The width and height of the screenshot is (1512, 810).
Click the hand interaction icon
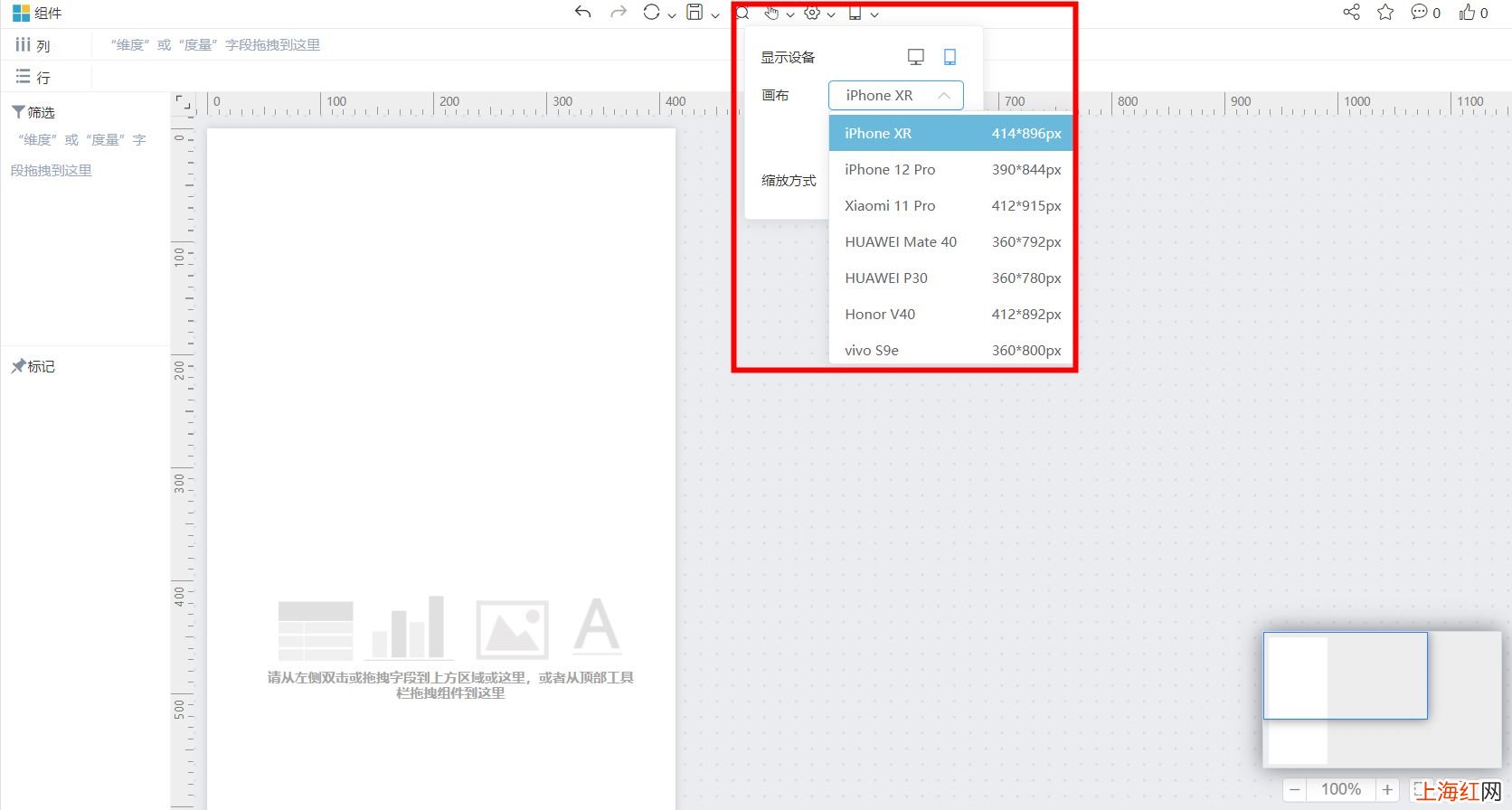point(771,13)
